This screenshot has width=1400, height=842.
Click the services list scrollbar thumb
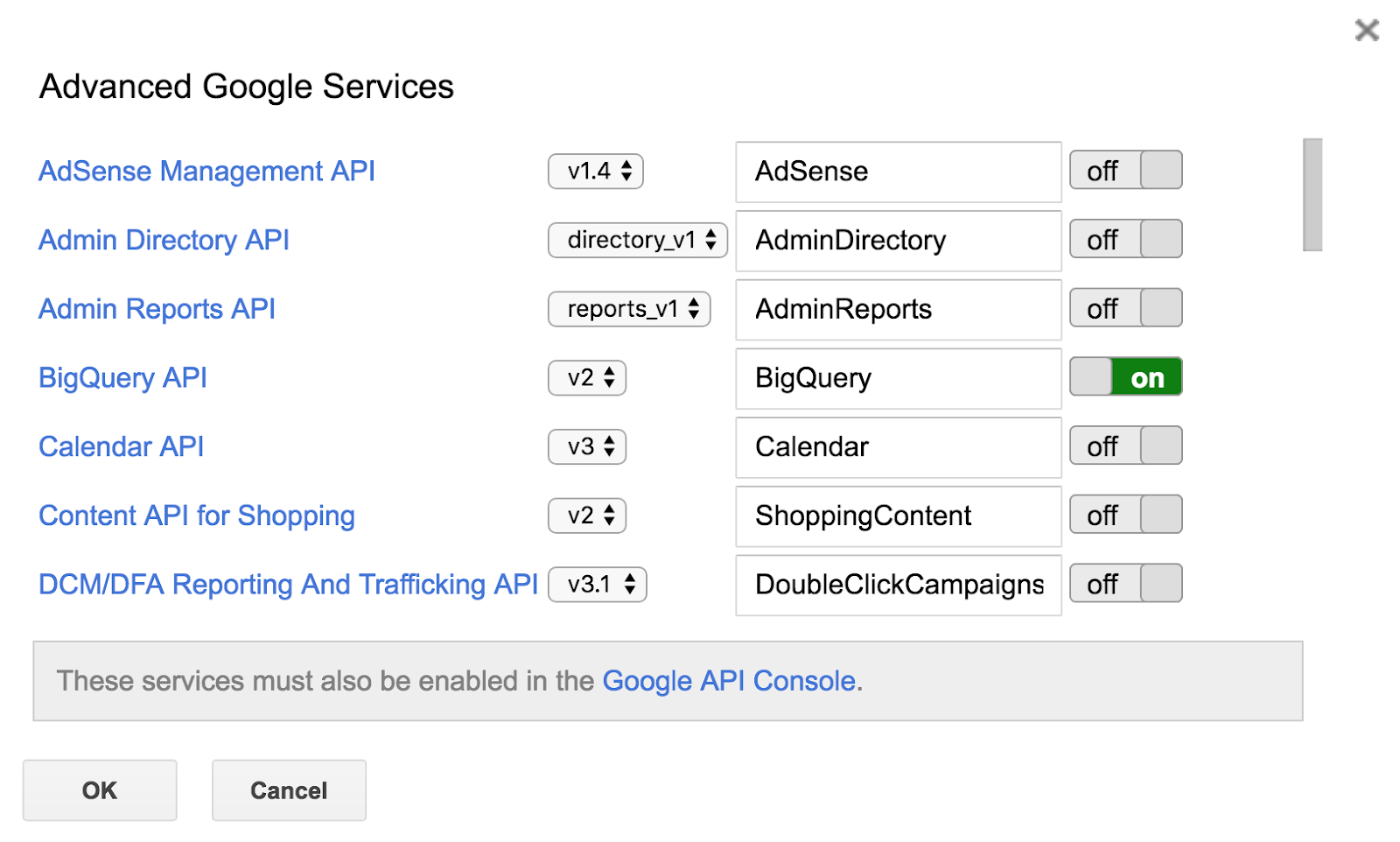1312,194
